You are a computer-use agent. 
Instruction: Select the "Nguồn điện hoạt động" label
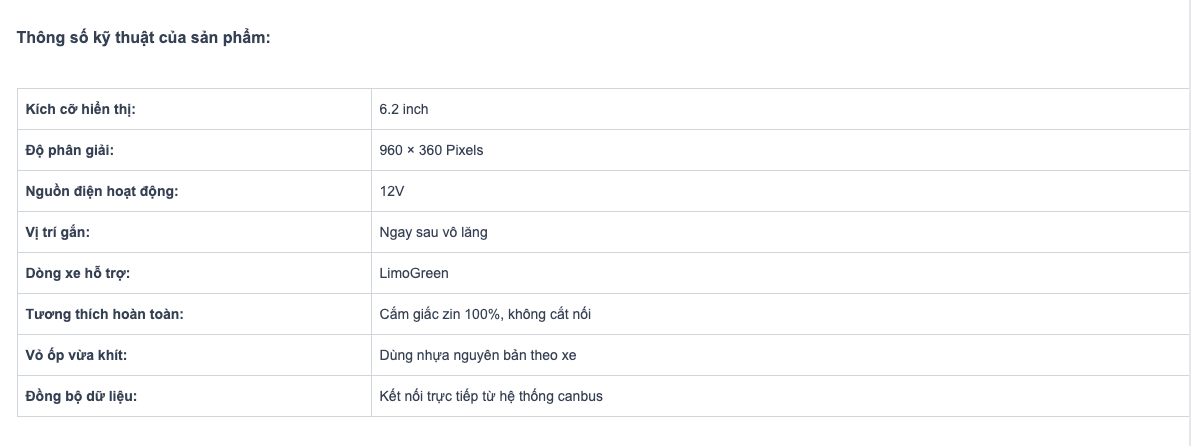pos(101,191)
